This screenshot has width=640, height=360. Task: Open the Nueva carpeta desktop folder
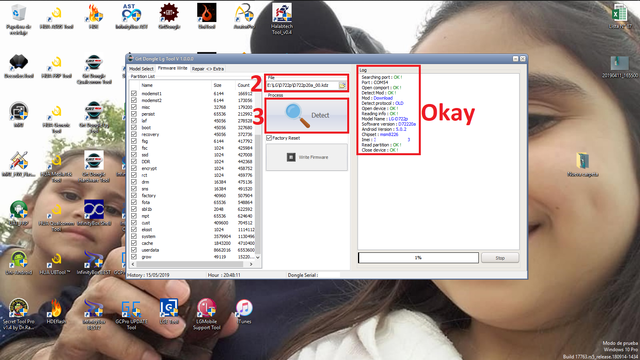click(x=582, y=164)
